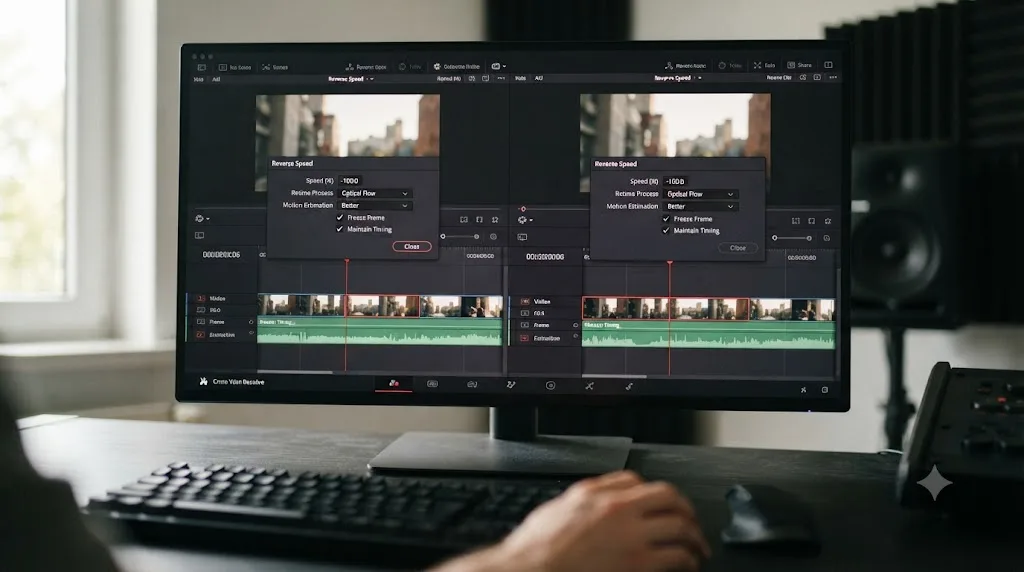This screenshot has height=572, width=1024.
Task: Click the Speed value field in right dialog
Action: tap(676, 182)
